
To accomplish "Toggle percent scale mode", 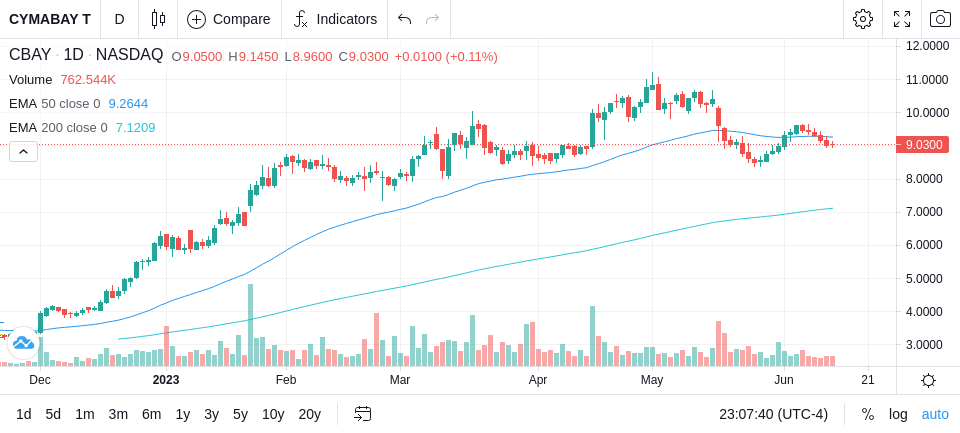I will (x=868, y=414).
